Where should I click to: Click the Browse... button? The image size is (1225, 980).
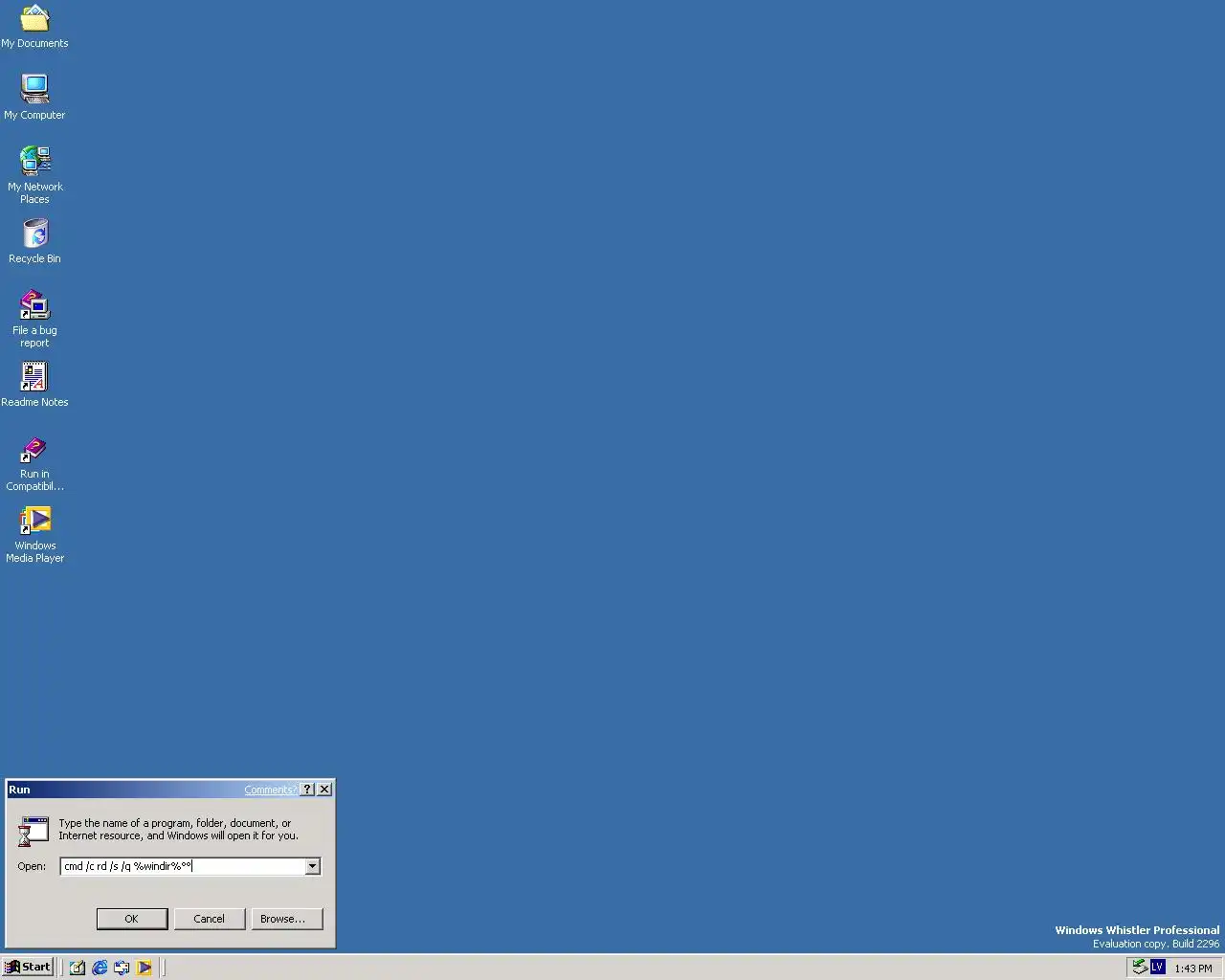pyautogui.click(x=287, y=919)
